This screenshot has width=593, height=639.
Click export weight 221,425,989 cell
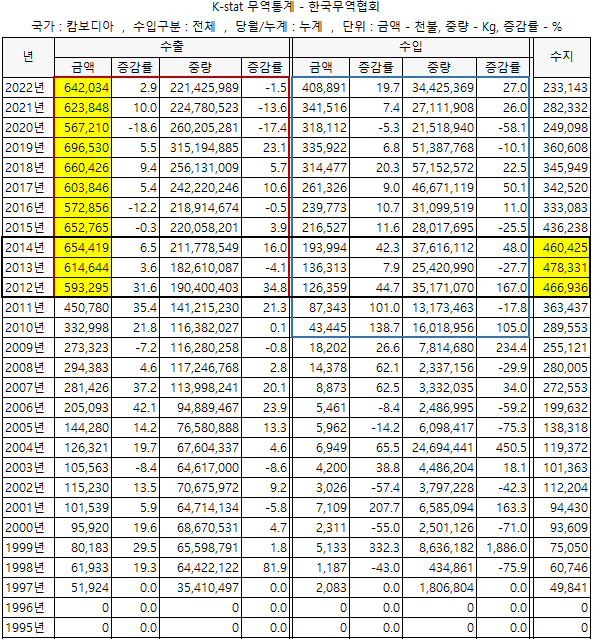pos(201,88)
